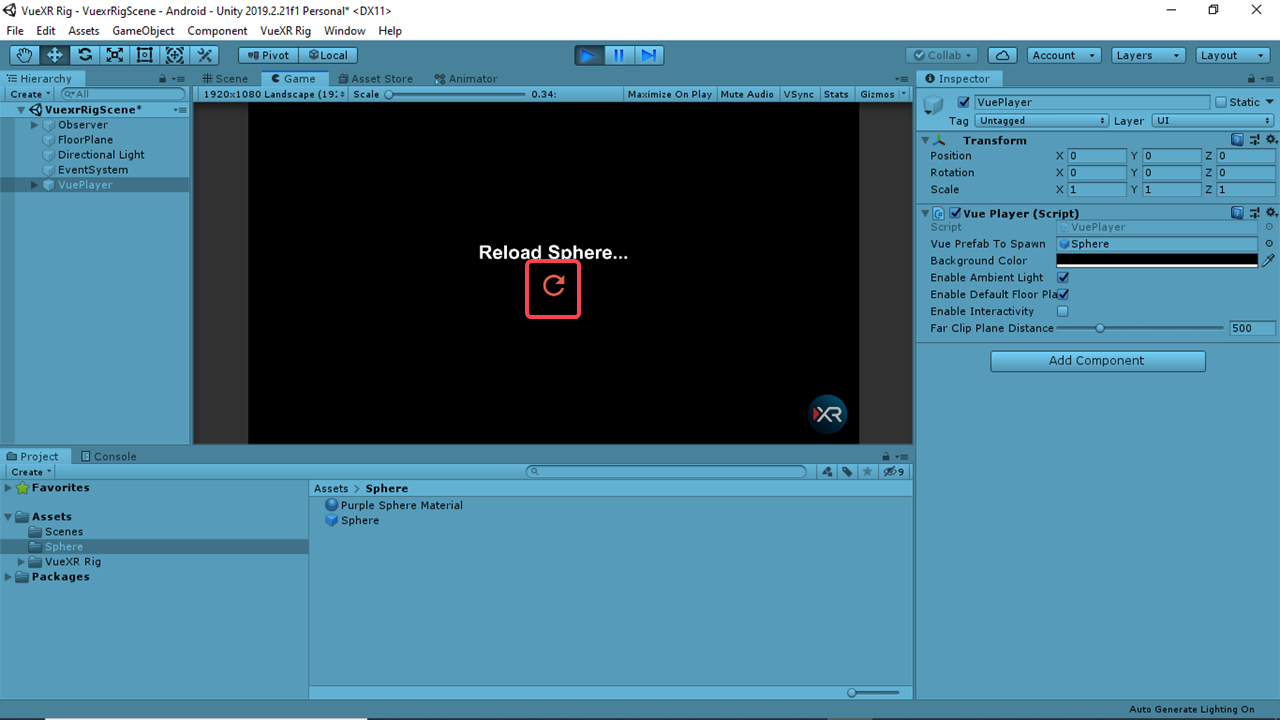
Task: Switch to the Asset Store tab
Action: 375,78
